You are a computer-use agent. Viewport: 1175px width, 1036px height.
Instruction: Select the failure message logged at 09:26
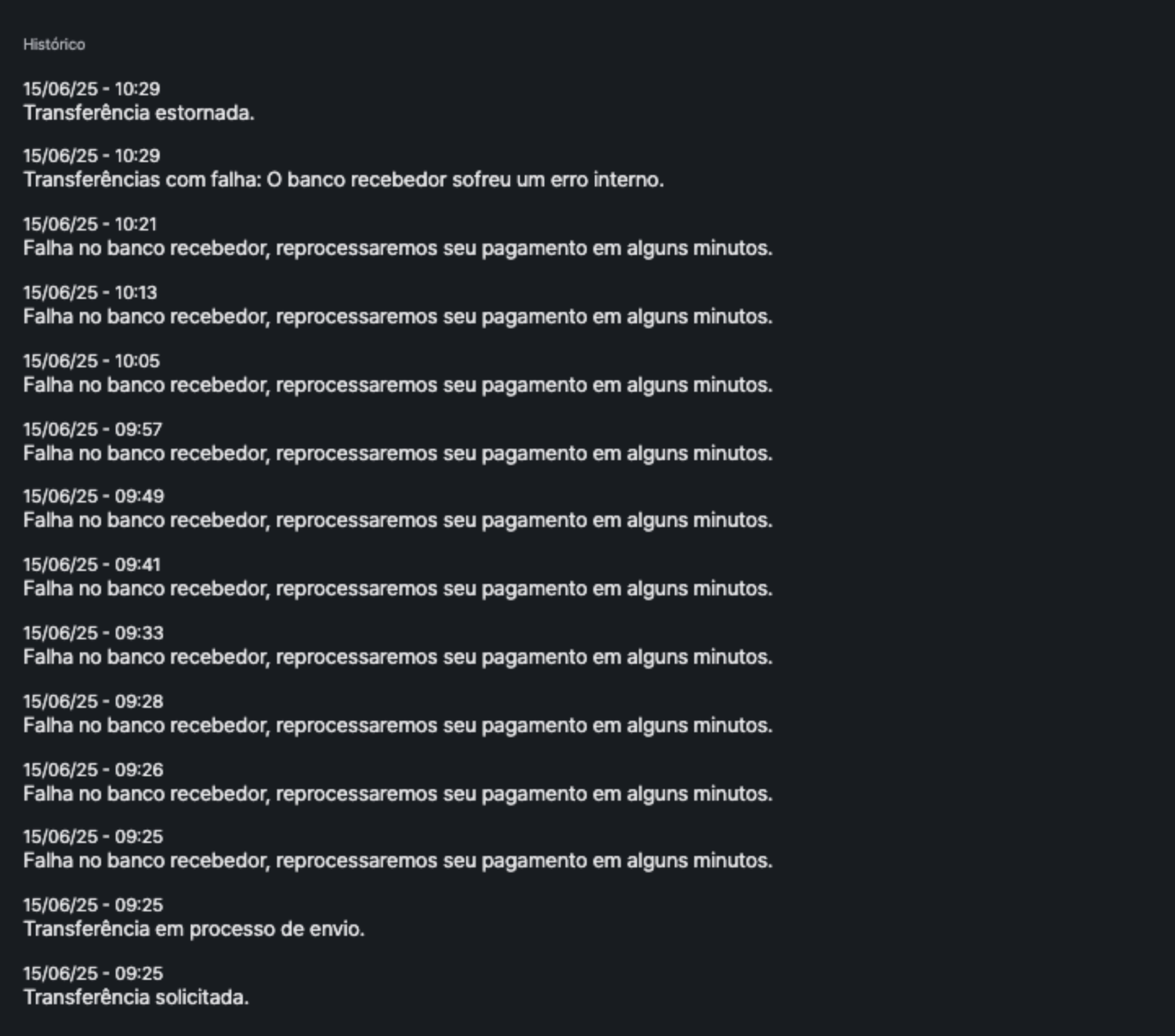tap(398, 794)
